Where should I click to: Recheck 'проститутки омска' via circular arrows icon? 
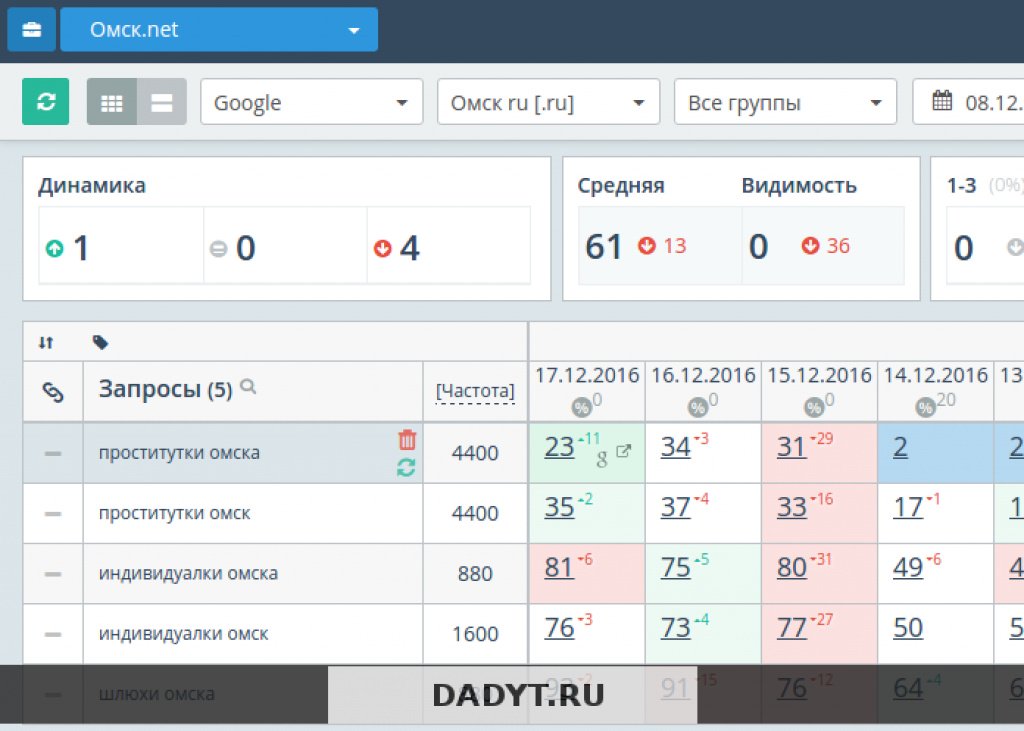pos(406,466)
